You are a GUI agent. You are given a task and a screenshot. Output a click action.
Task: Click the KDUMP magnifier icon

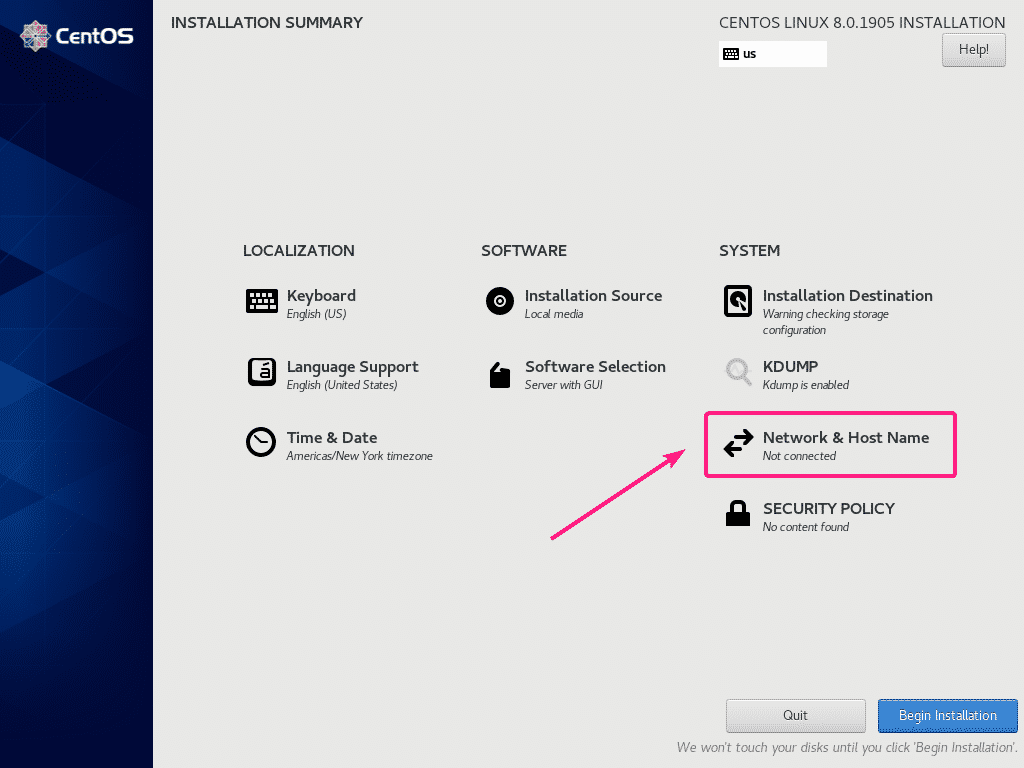pos(738,372)
